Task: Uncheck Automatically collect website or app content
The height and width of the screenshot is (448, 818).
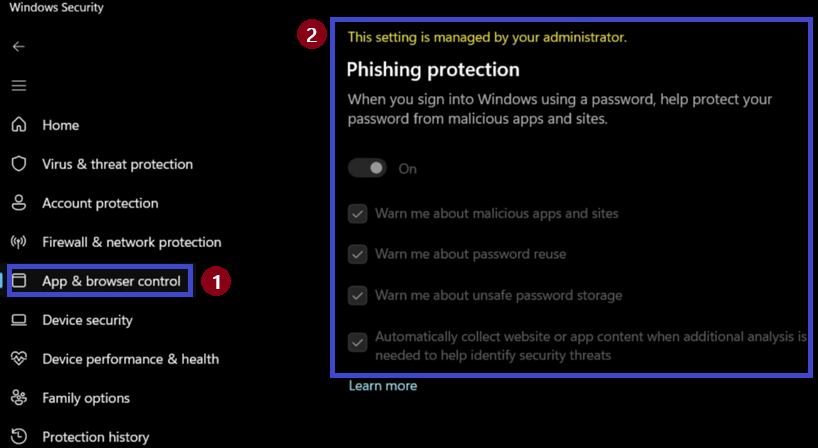Action: pyautogui.click(x=357, y=343)
